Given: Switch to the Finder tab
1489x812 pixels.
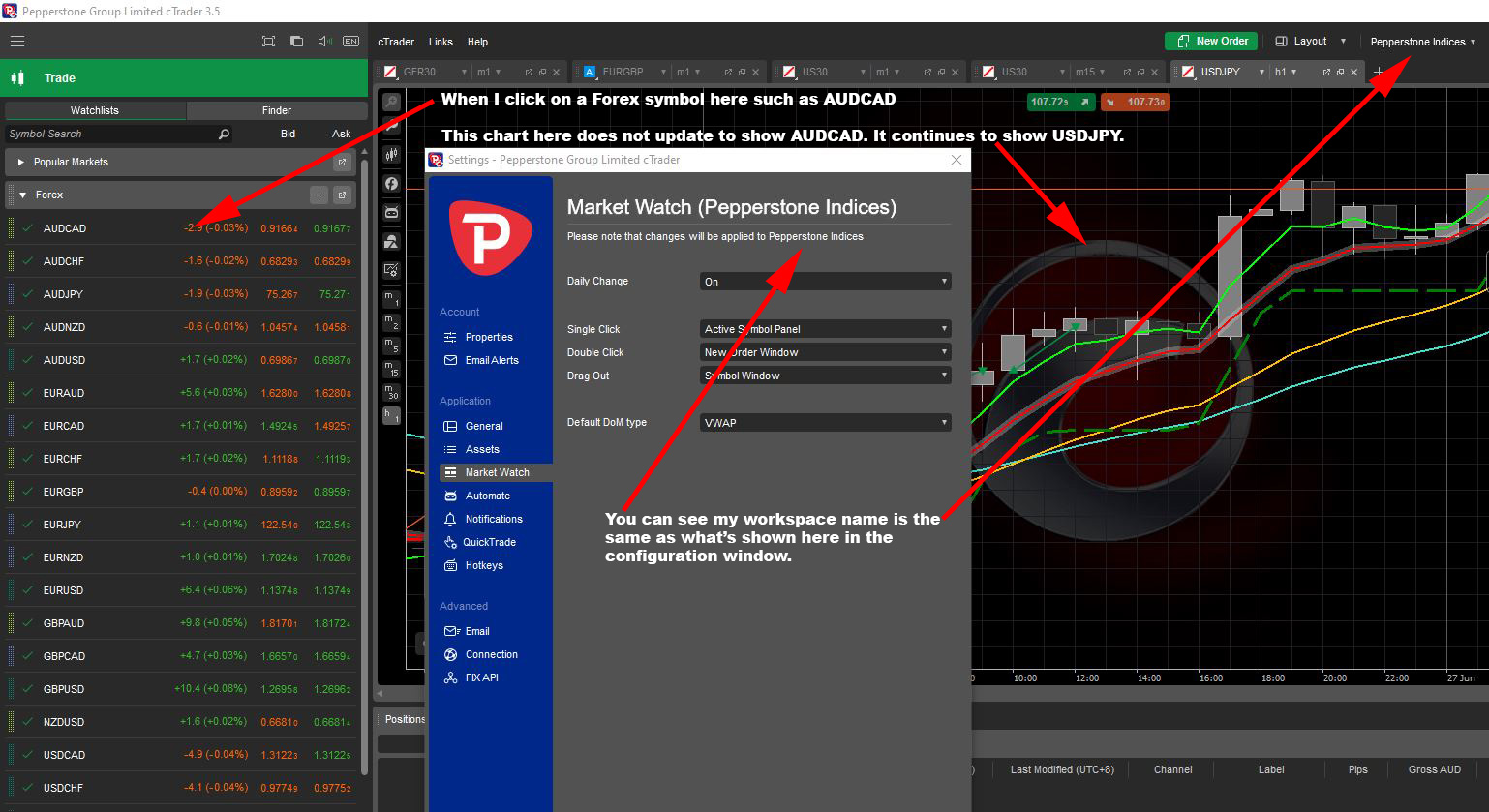Looking at the screenshot, I should click(x=277, y=110).
